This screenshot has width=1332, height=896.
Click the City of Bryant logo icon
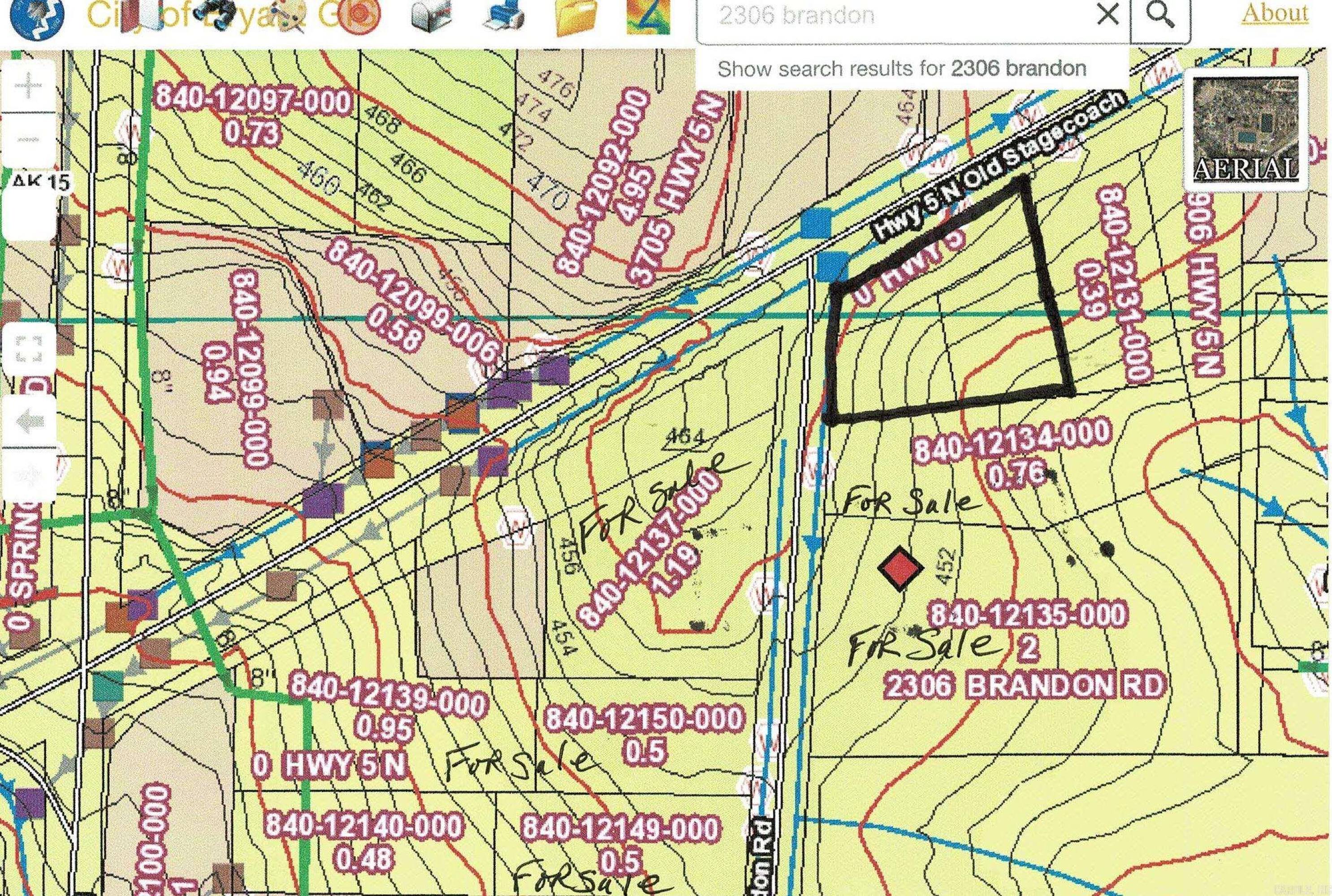pyautogui.click(x=37, y=19)
